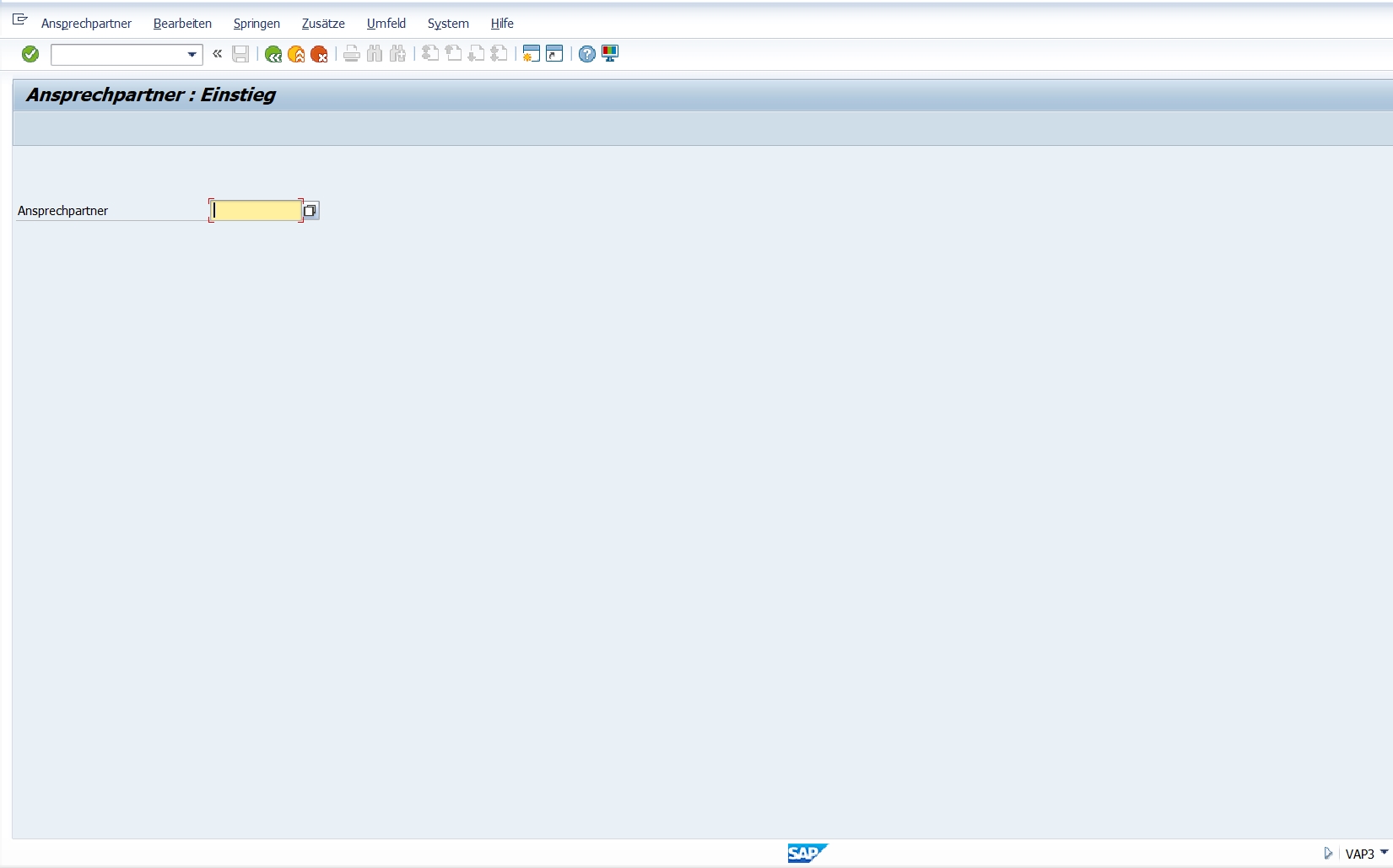Expand the status bar triangle arrow
Viewport: 1393px width, 868px height.
point(1328,854)
